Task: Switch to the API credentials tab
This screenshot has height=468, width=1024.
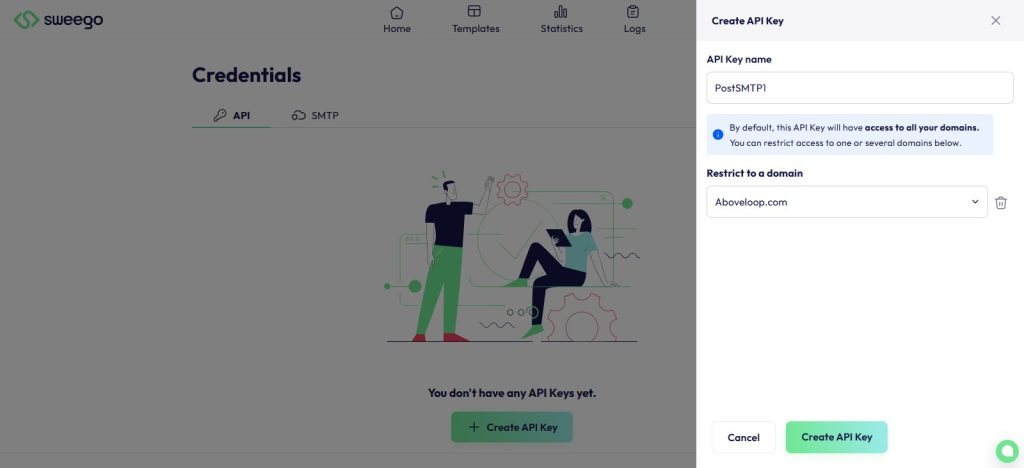Action: 231,116
